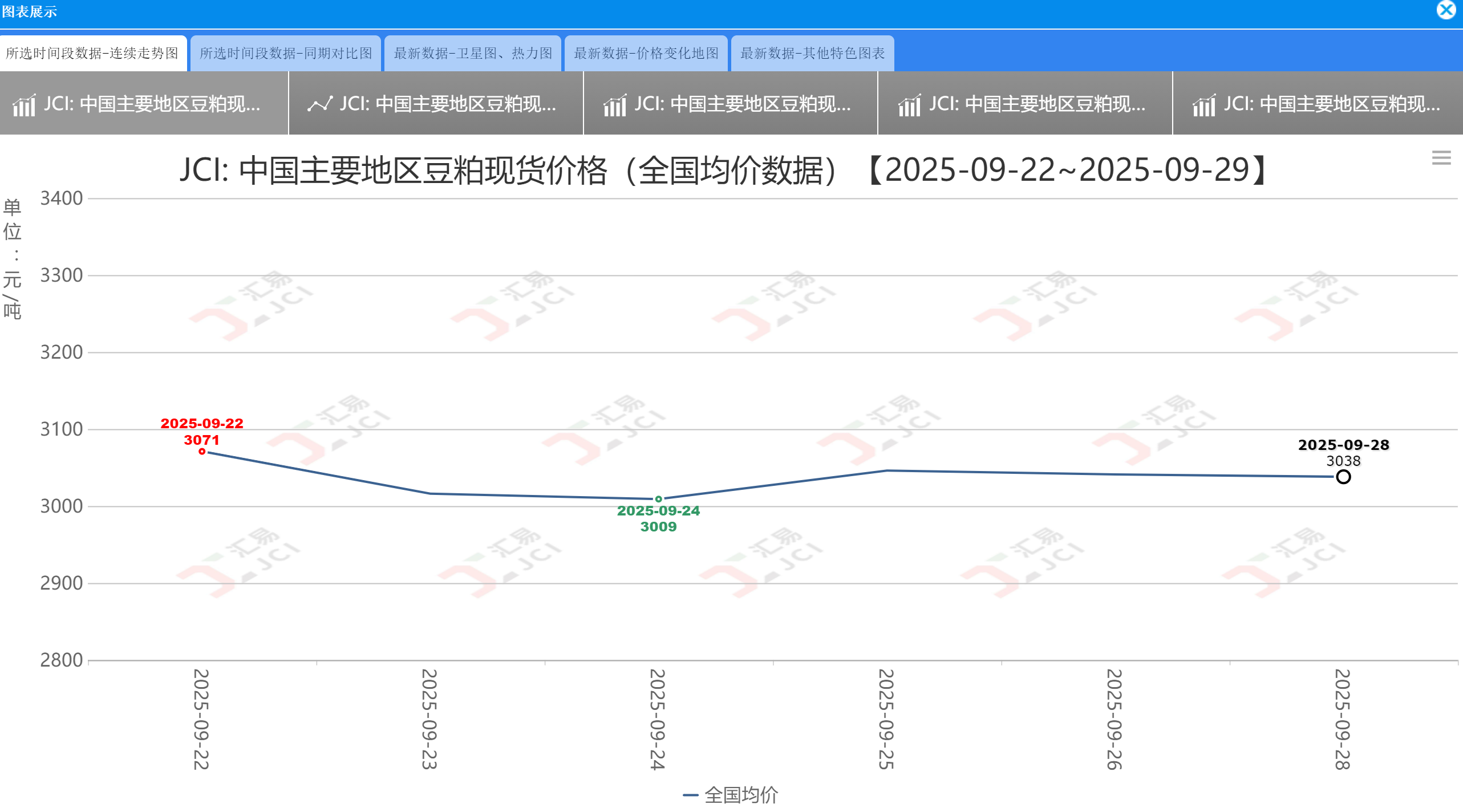Click the 2025-09-25 x-axis date label
Screen dimensions: 1463x812
[x=886, y=718]
